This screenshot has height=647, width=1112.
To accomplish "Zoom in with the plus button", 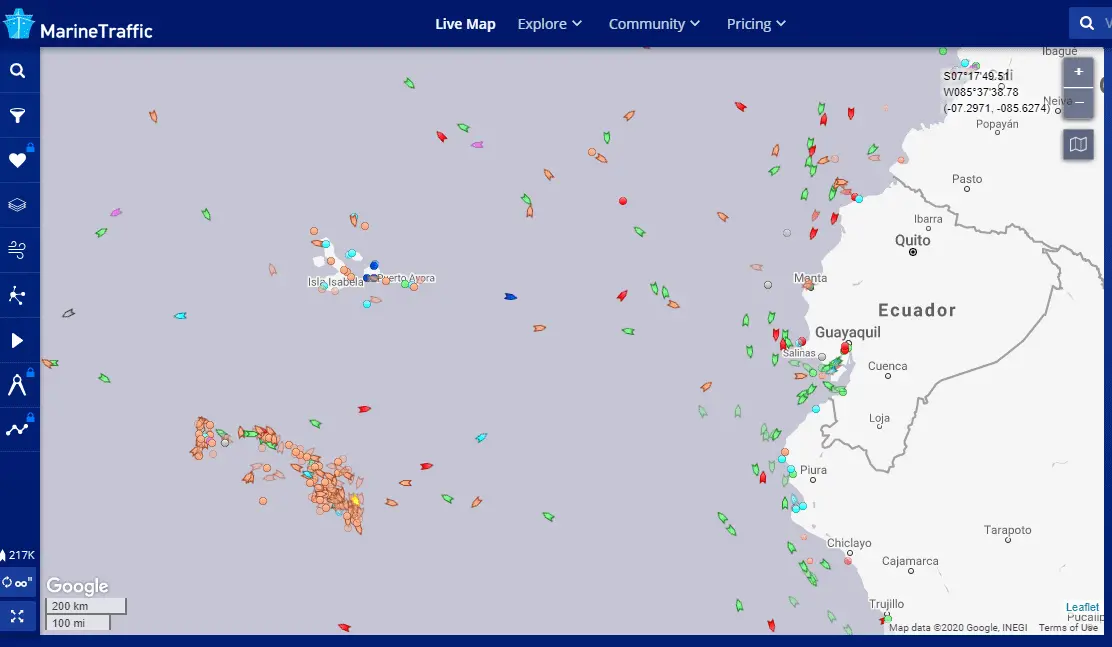I will coord(1078,73).
